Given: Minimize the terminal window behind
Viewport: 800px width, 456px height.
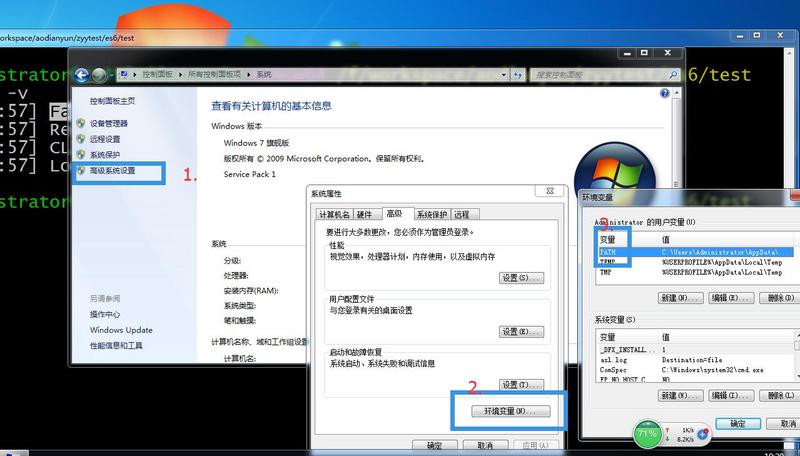Looking at the screenshot, I should click(x=740, y=36).
